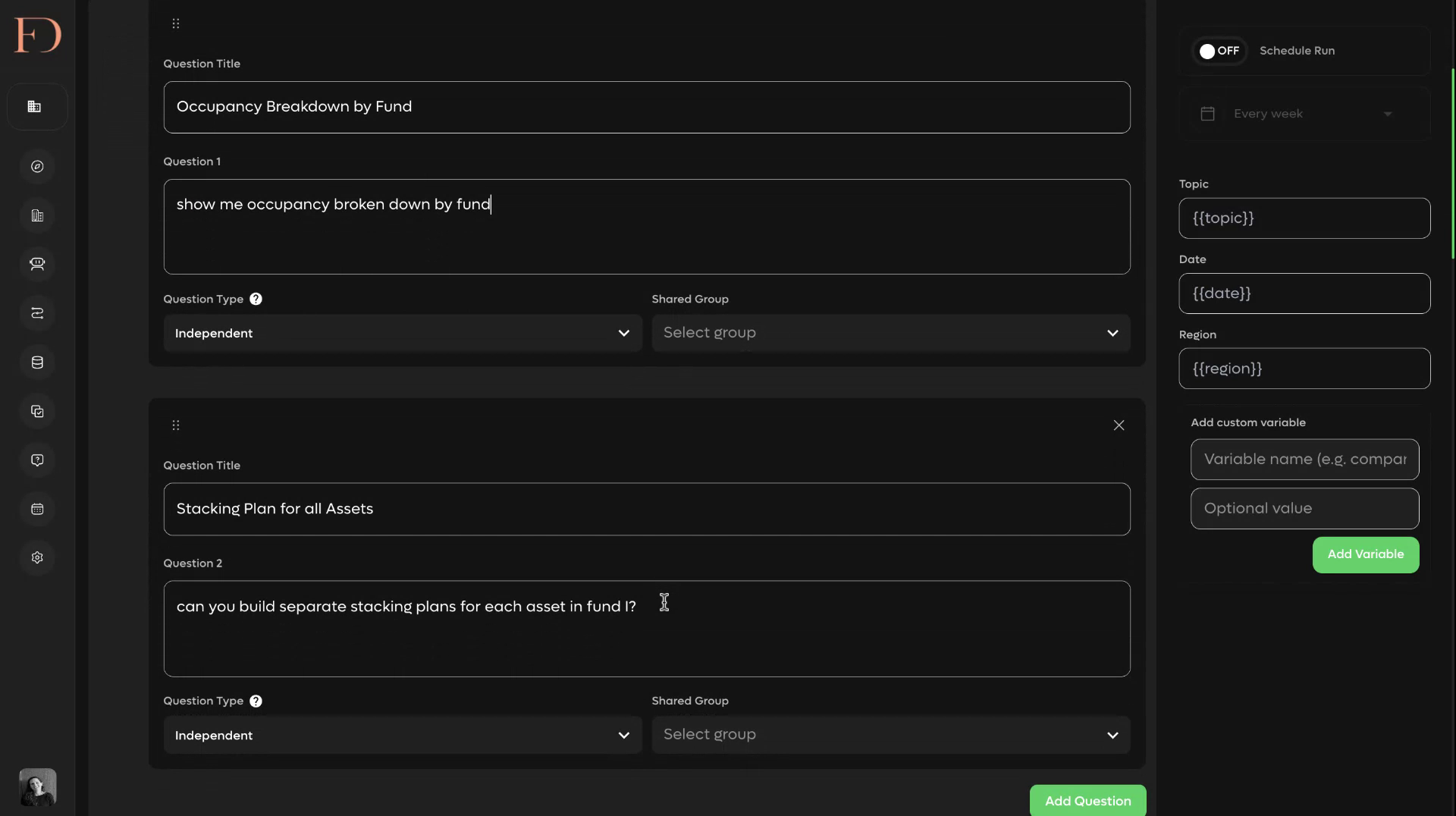Click the vertical scrollbar on the right edge
1456x816 pixels.
1452,163
